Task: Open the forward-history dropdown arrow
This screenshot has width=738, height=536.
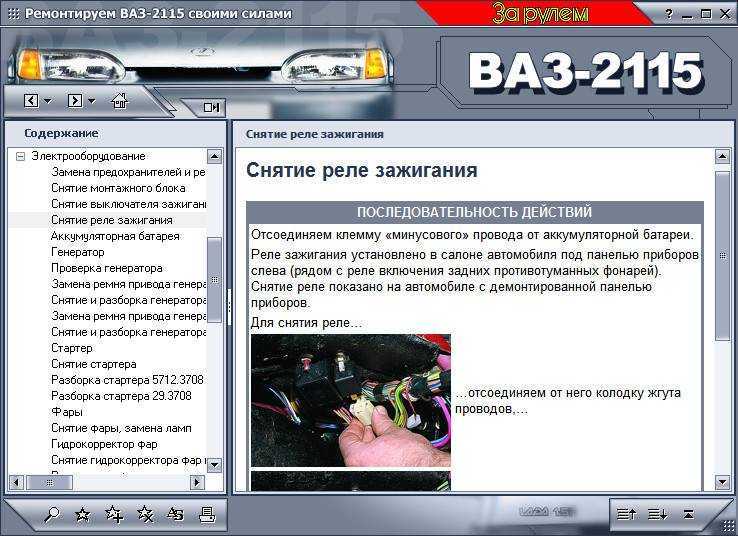Action: tap(91, 101)
